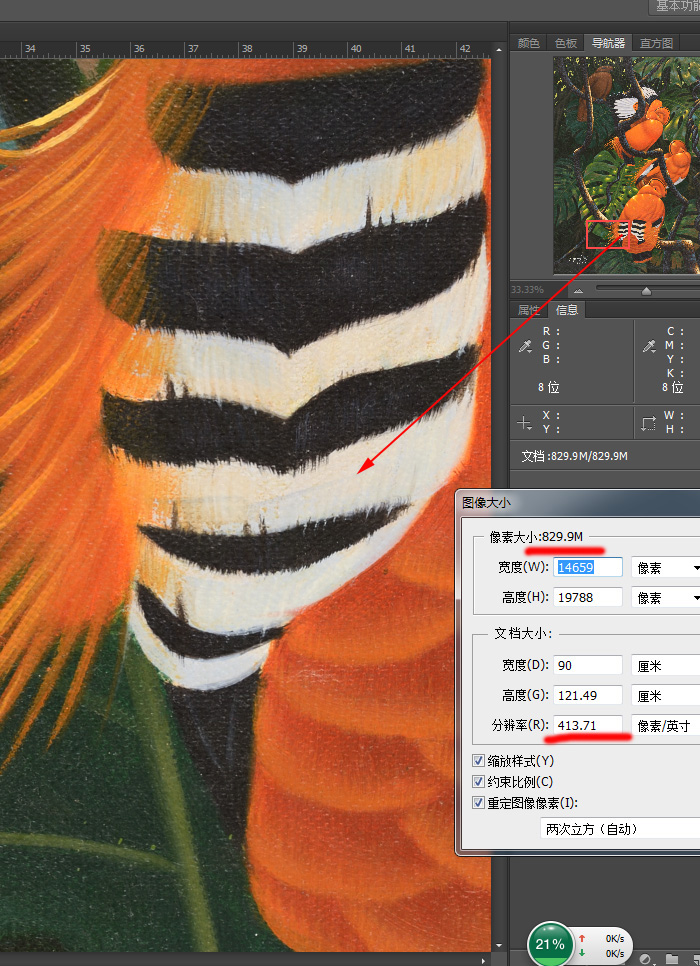
Task: Click the horizontal scrollbar right arrow
Action: [x=484, y=960]
